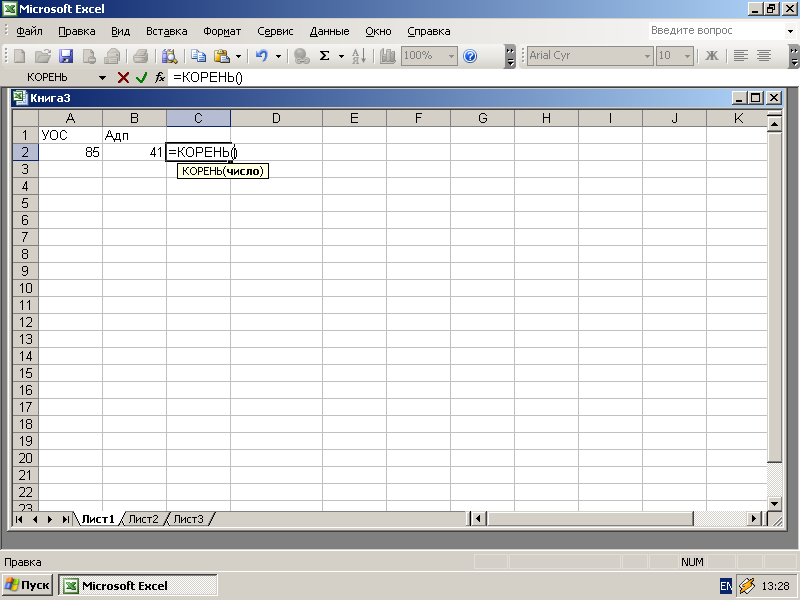Click the число argument in function tooltip

pyautogui.click(x=244, y=171)
